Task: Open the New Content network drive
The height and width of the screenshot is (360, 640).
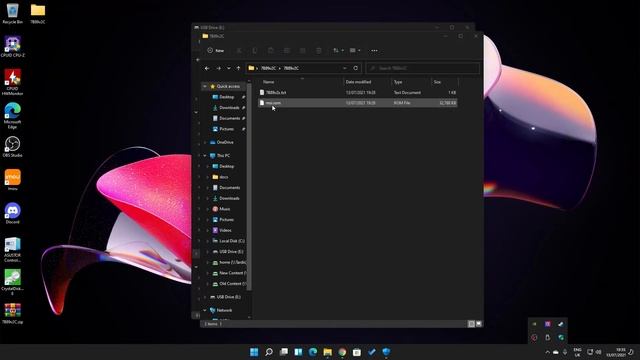Action: tap(232, 273)
